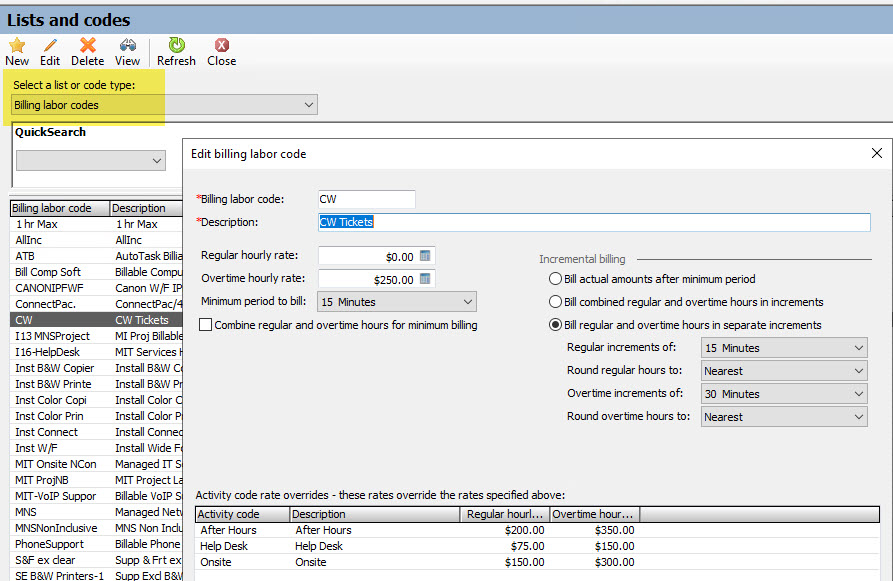Click the Close toolbar icon
The image size is (893, 581).
tap(222, 45)
